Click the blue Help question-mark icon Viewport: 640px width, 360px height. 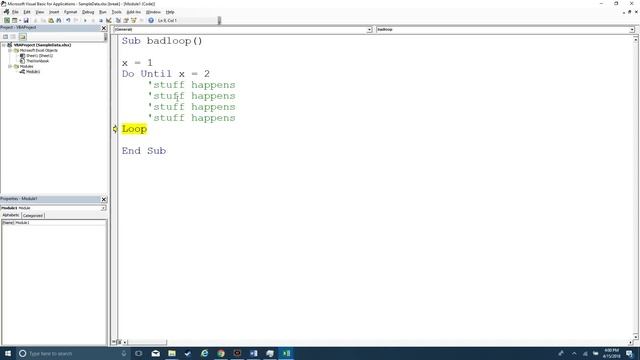(151, 20)
